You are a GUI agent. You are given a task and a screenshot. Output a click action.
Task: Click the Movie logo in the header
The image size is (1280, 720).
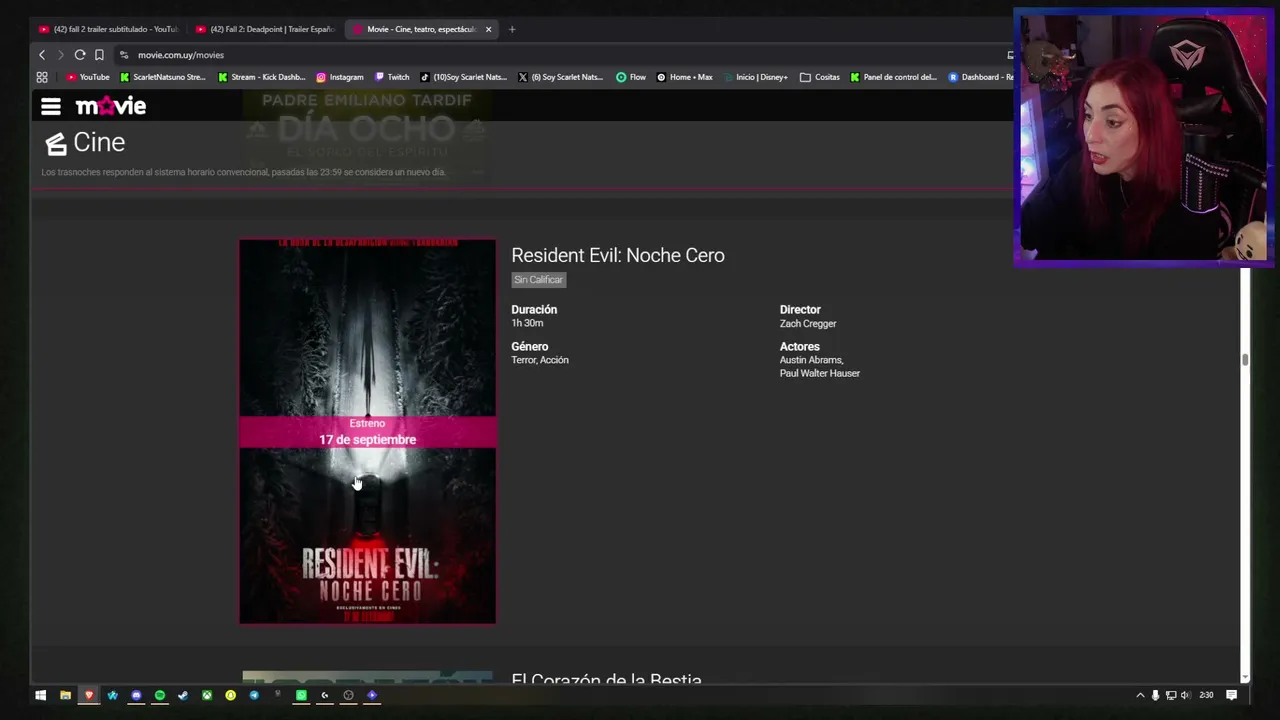[111, 106]
